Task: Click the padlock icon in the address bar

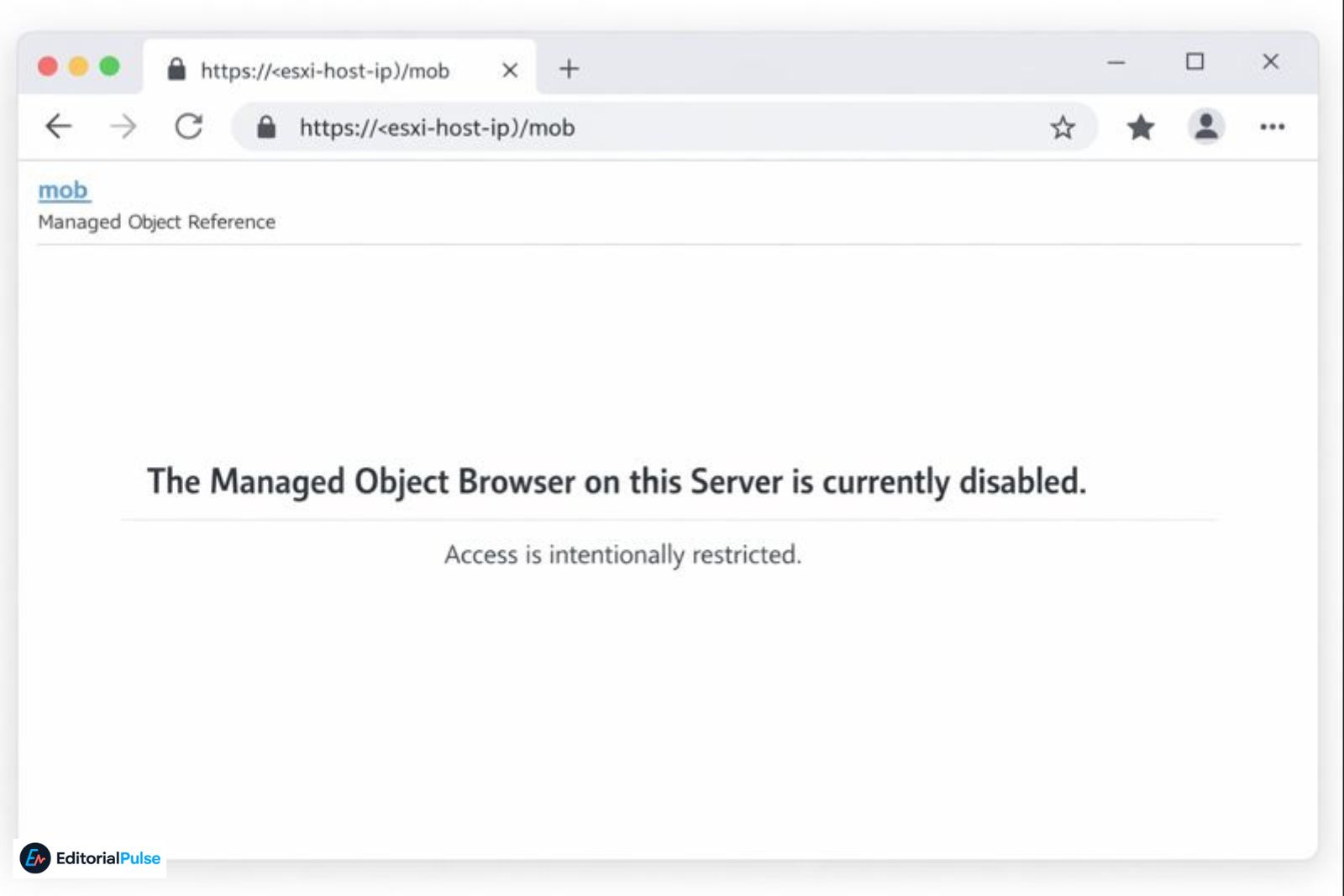Action: pos(266,127)
